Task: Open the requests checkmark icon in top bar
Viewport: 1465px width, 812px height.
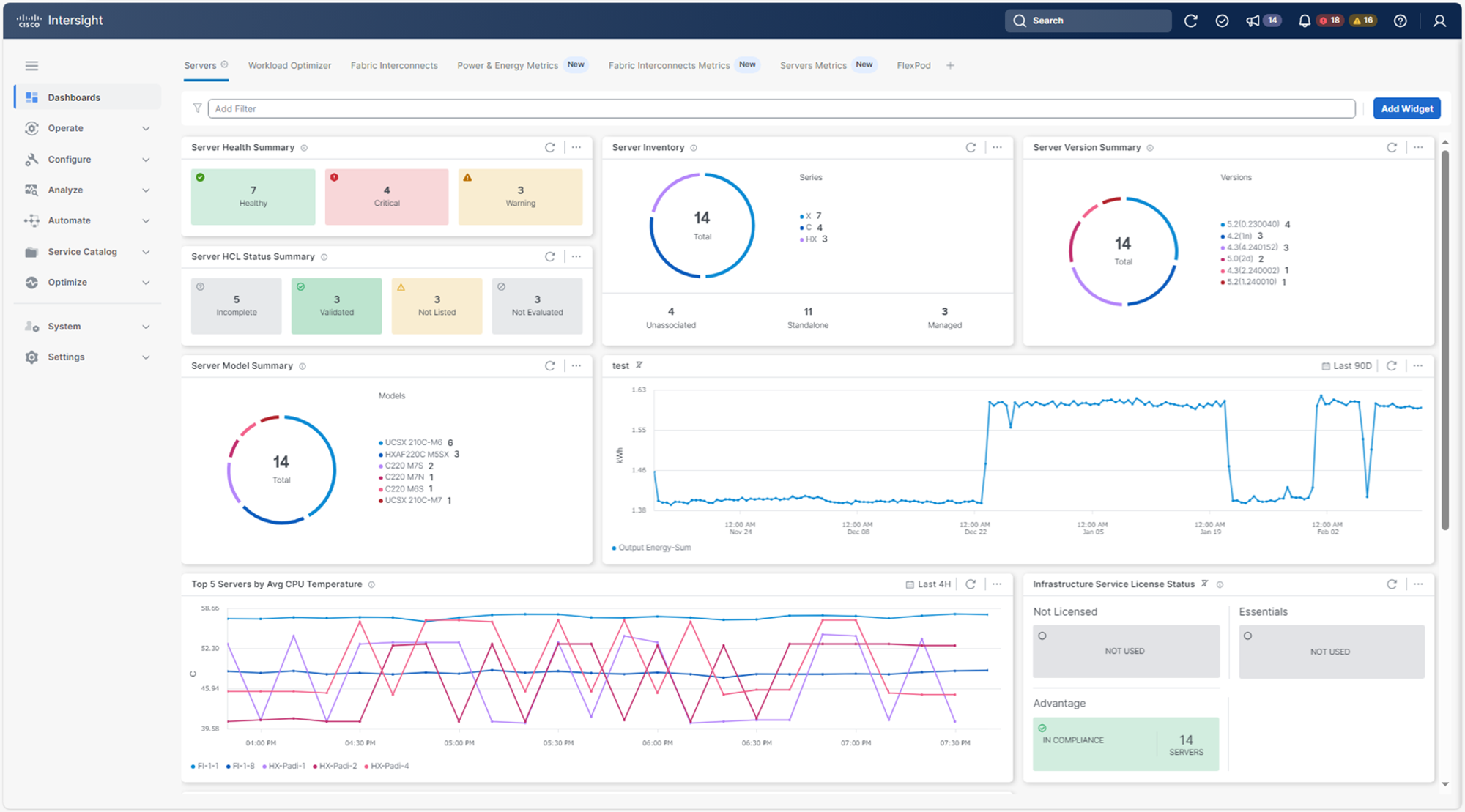Action: point(1222,21)
